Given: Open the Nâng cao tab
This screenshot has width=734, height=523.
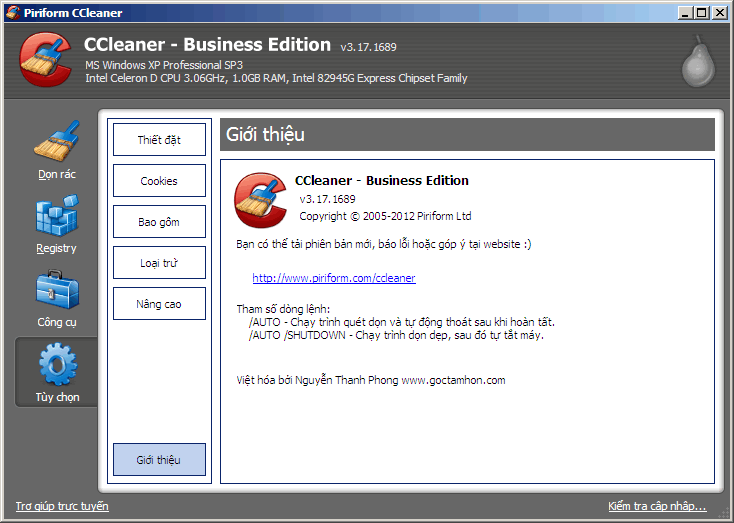Looking at the screenshot, I should point(159,304).
